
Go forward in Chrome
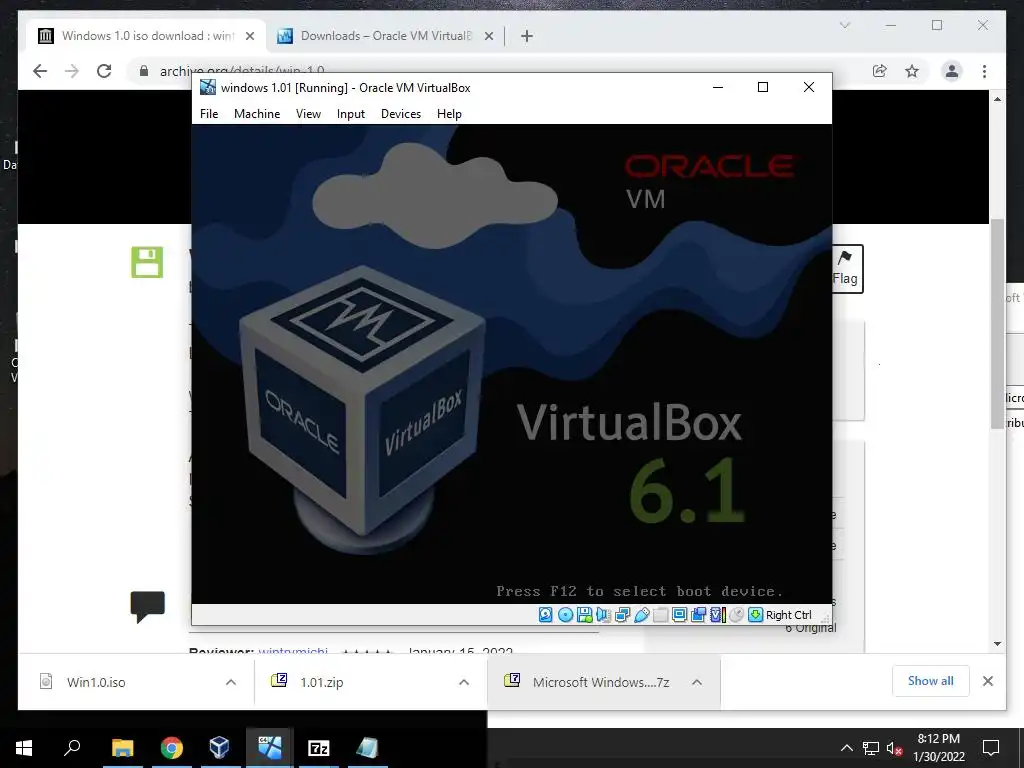pyautogui.click(x=72, y=71)
